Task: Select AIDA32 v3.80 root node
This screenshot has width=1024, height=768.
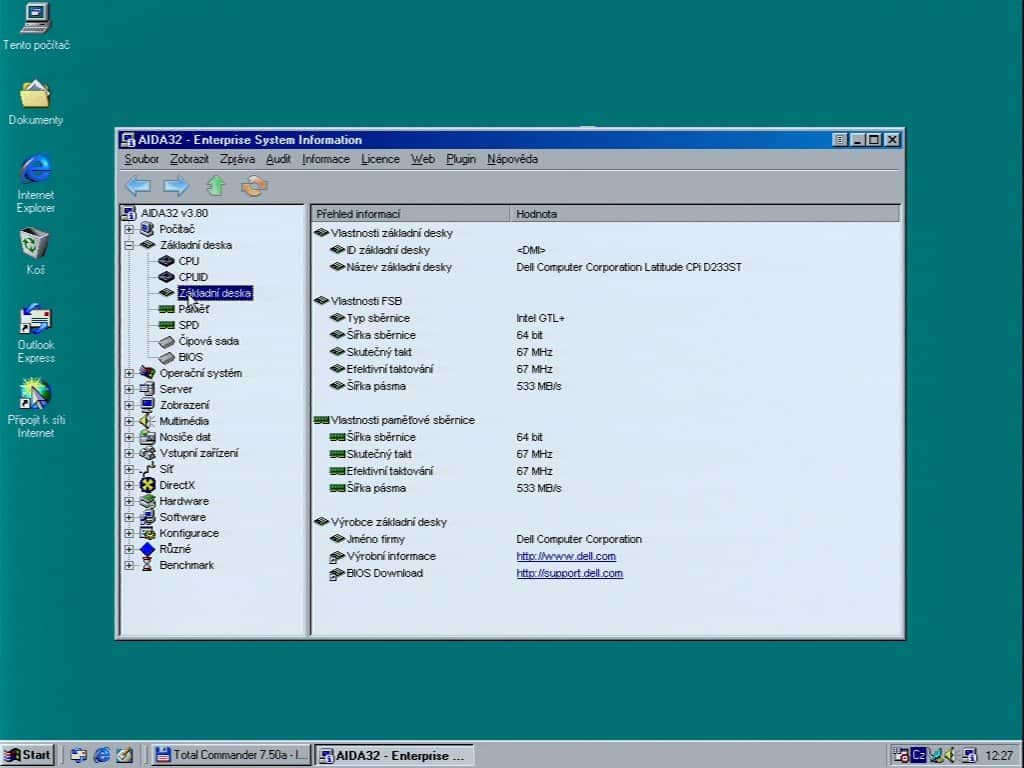Action: point(174,213)
